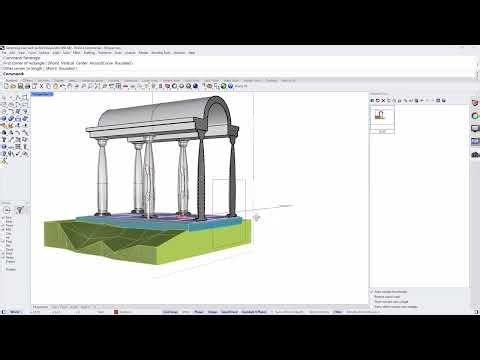This screenshot has height=360, width=480.
Task: Open the Layers panel icon
Action: click(167, 86)
